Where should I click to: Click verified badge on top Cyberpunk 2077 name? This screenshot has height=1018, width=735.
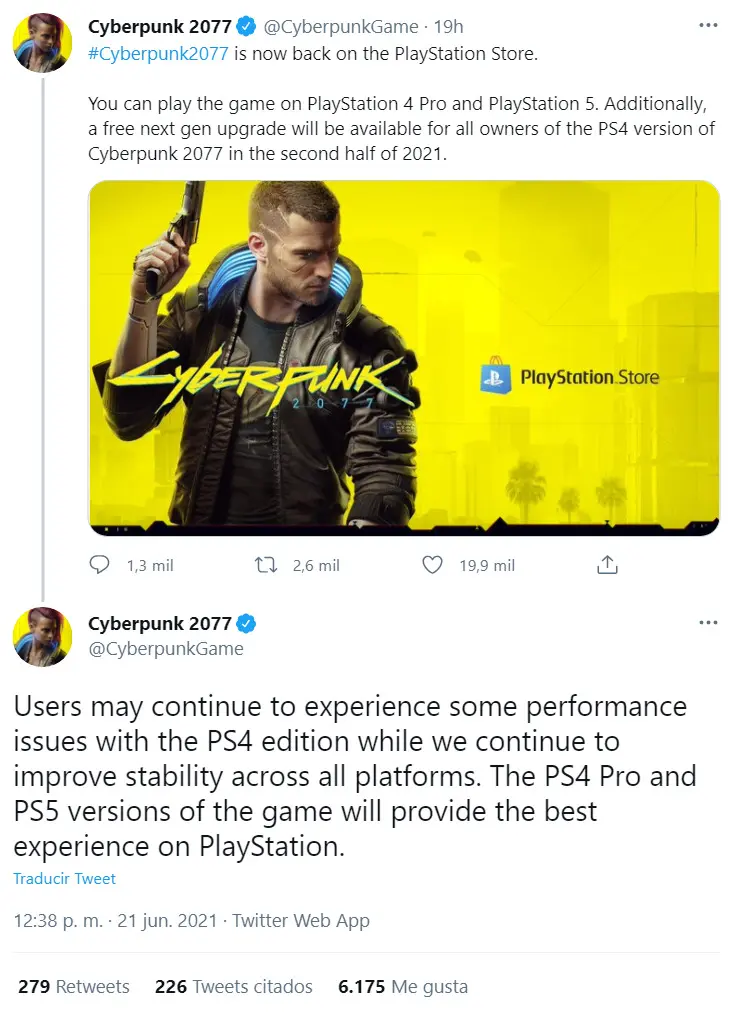coord(247,27)
